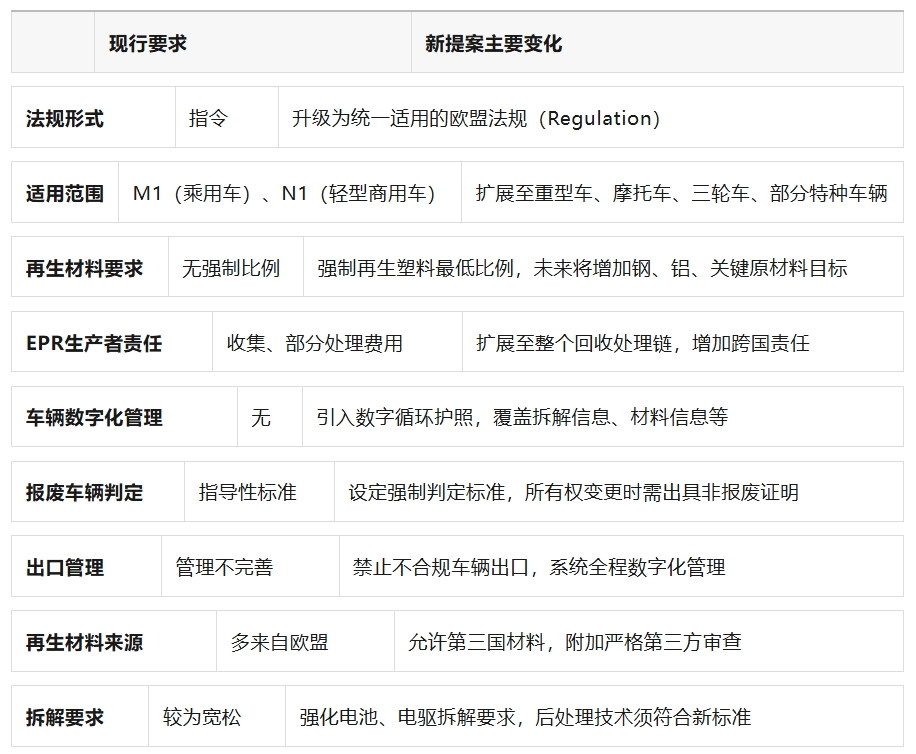Screen dimensions: 916x754
Task: Select the 适用范围 row label
Action: point(65,194)
